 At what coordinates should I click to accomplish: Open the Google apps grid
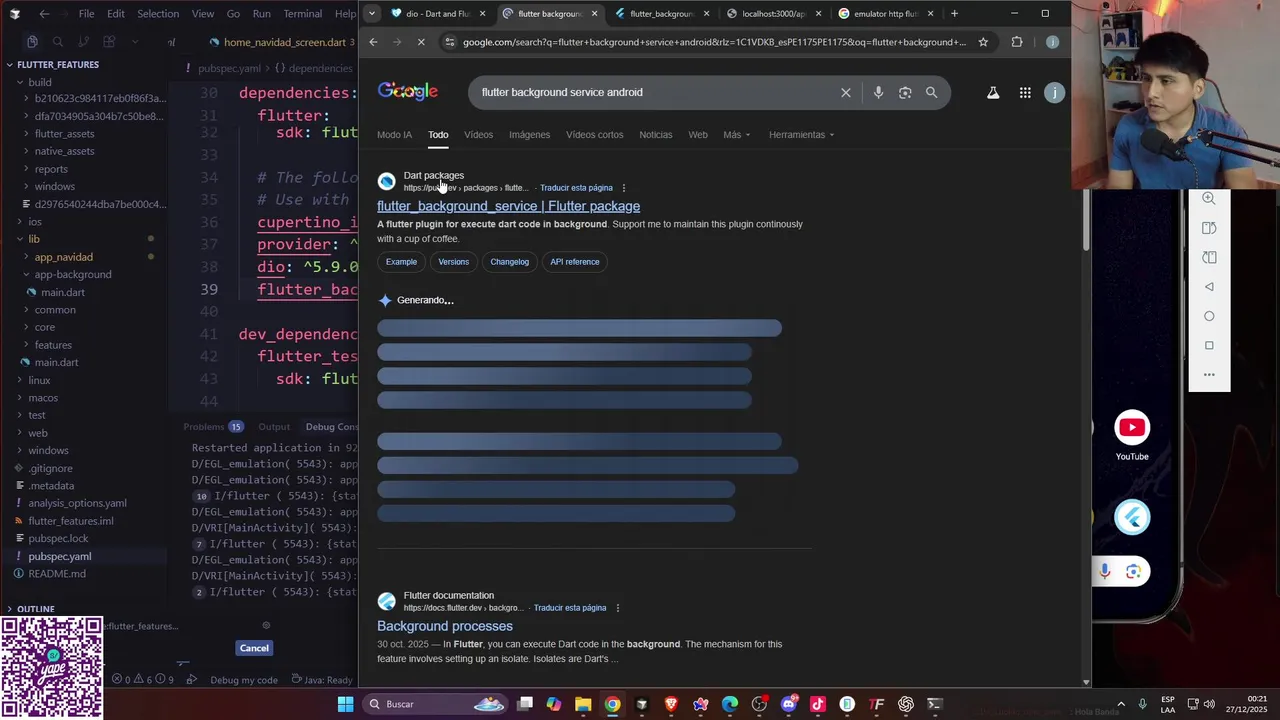[x=1025, y=92]
